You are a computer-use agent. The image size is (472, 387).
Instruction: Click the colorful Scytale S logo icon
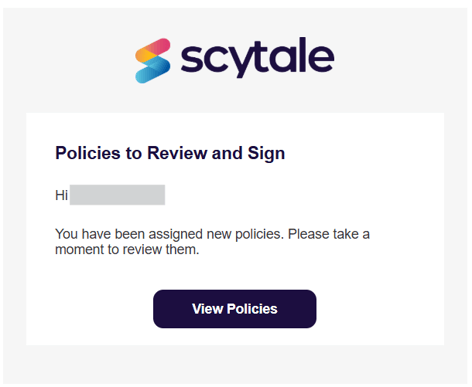pyautogui.click(x=153, y=61)
